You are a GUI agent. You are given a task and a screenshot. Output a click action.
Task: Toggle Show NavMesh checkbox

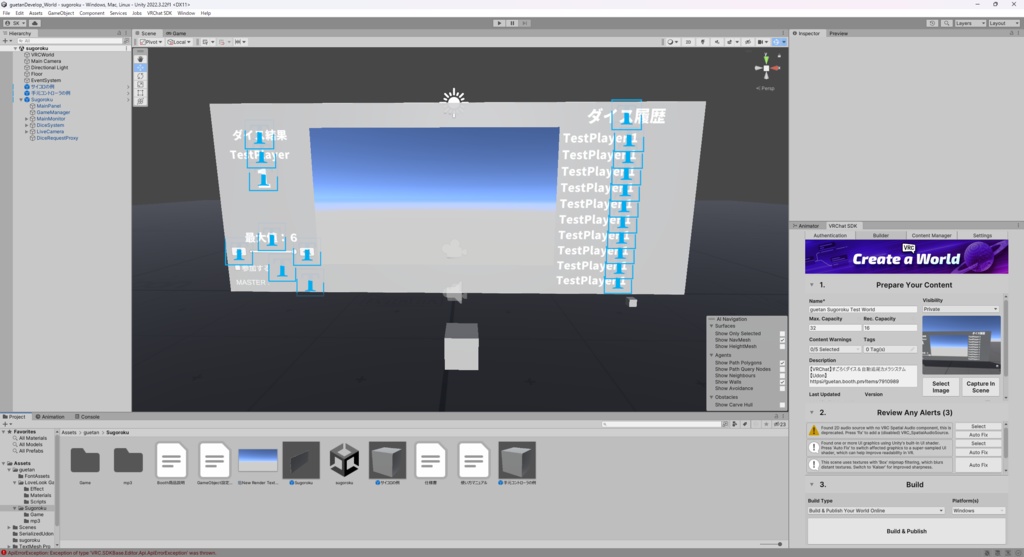(782, 340)
